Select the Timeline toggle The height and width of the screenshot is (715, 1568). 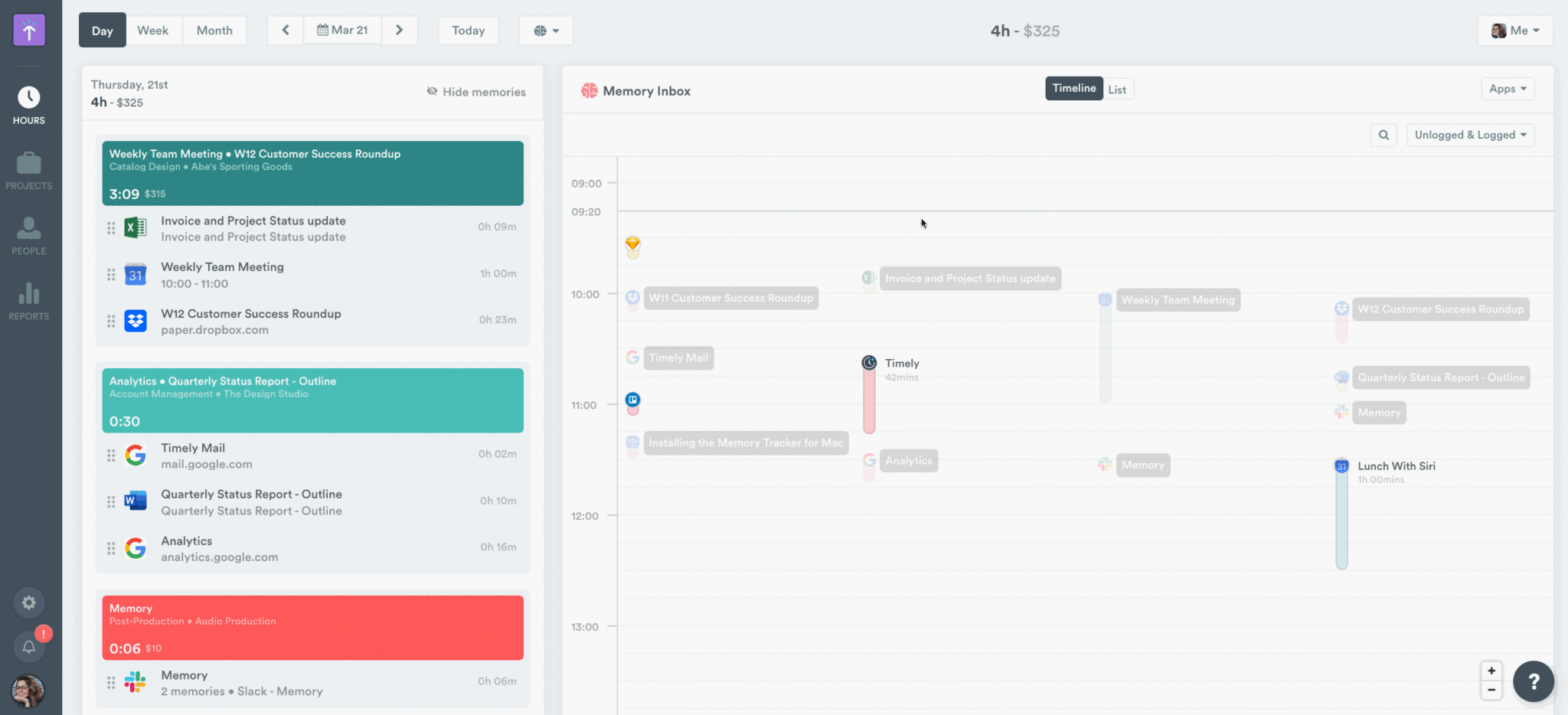pyautogui.click(x=1073, y=88)
